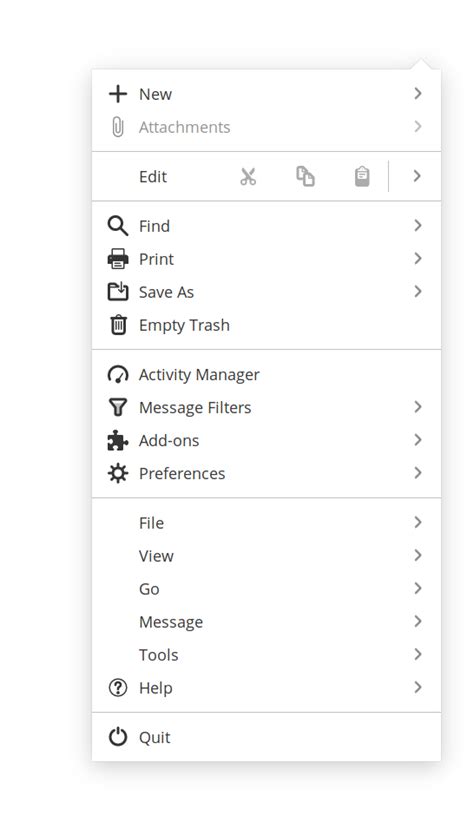The width and height of the screenshot is (474, 816).
Task: Click the Copy icon in Edit row
Action: click(x=305, y=176)
